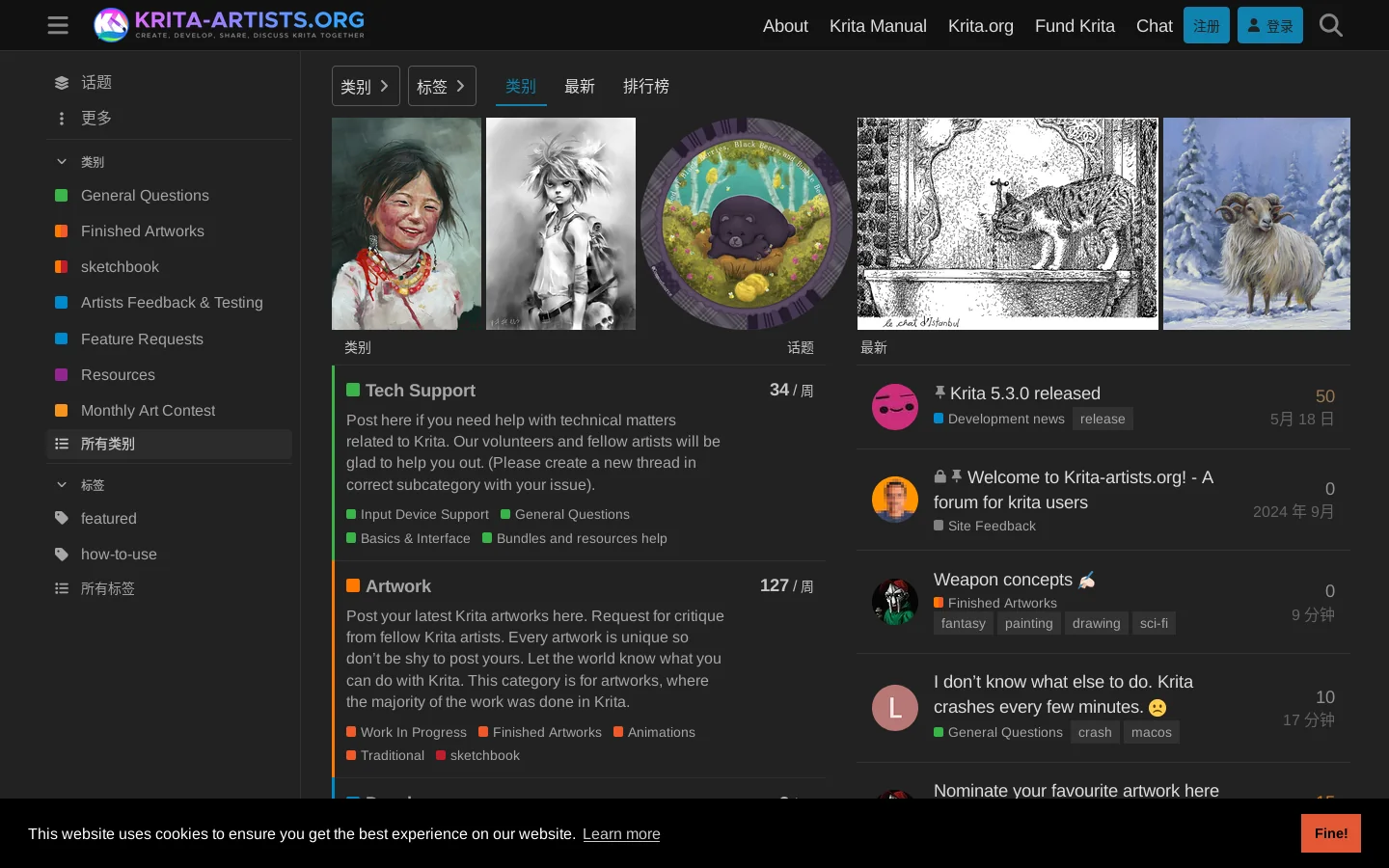Open the smiling girl portrait thumbnail
The height and width of the screenshot is (868, 1389).
click(x=406, y=224)
